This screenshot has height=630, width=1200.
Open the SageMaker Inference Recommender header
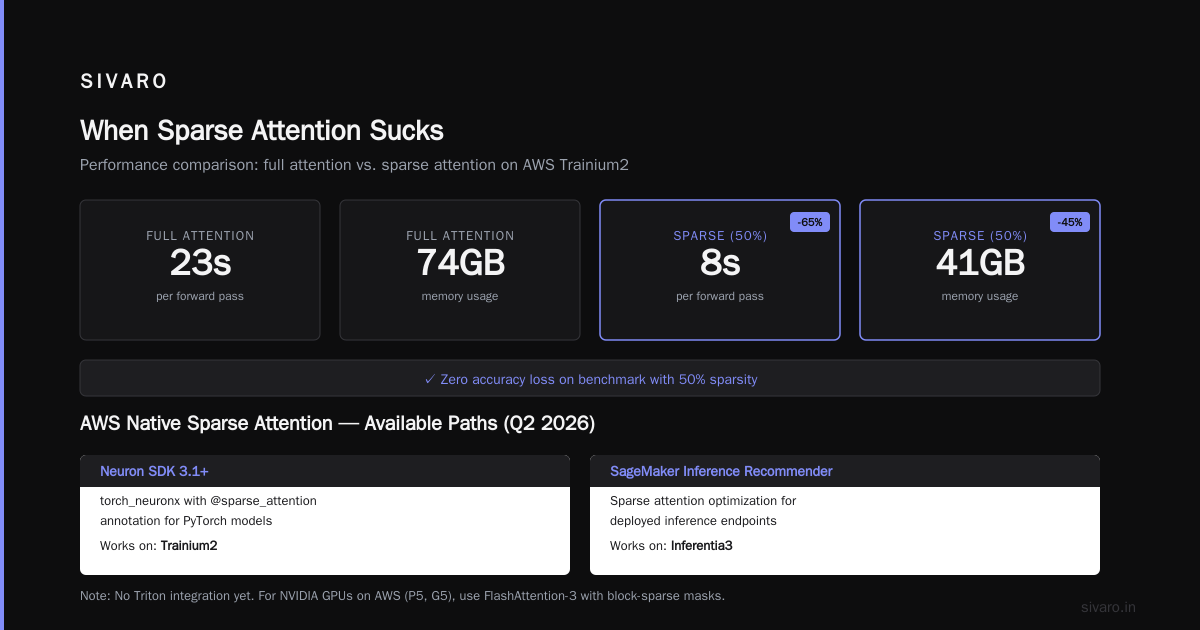(845, 471)
